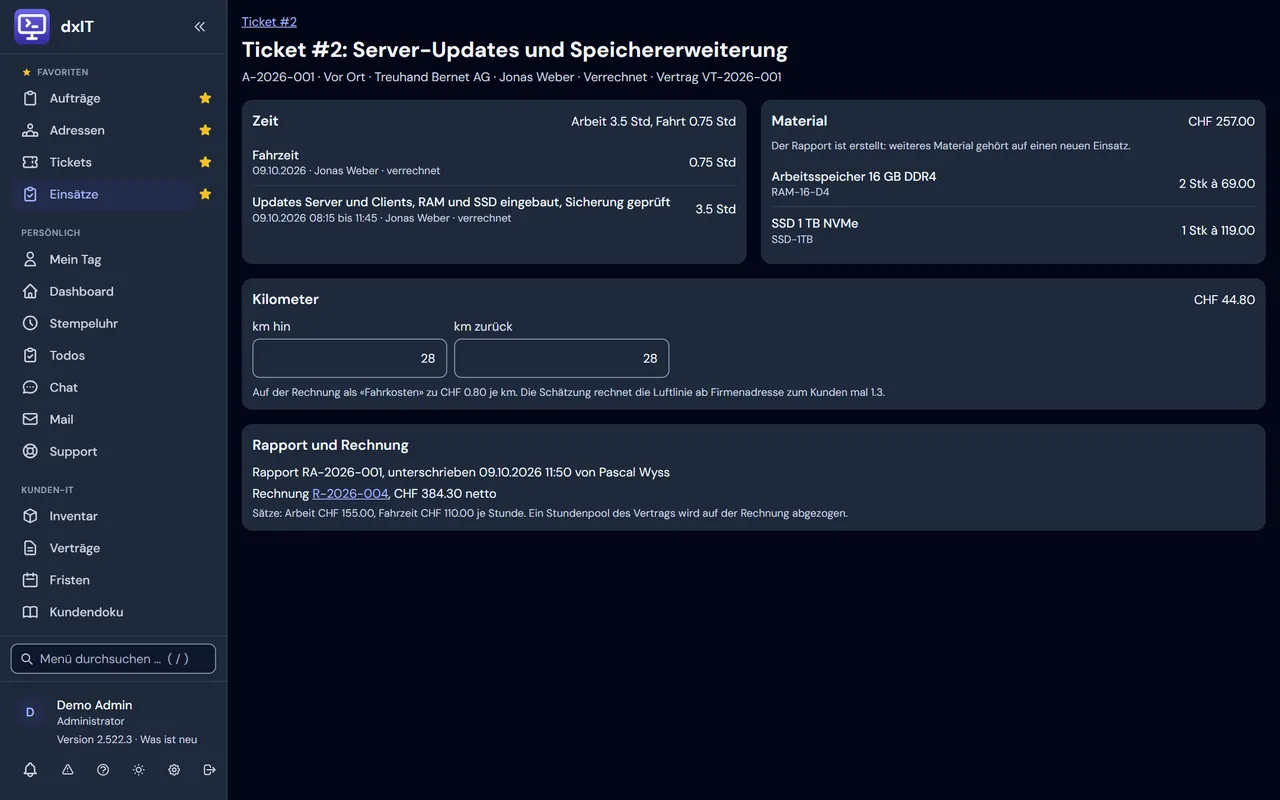Image resolution: width=1280 pixels, height=800 pixels.
Task: Select Tickets in the sidebar menu
Action: click(x=103, y=162)
